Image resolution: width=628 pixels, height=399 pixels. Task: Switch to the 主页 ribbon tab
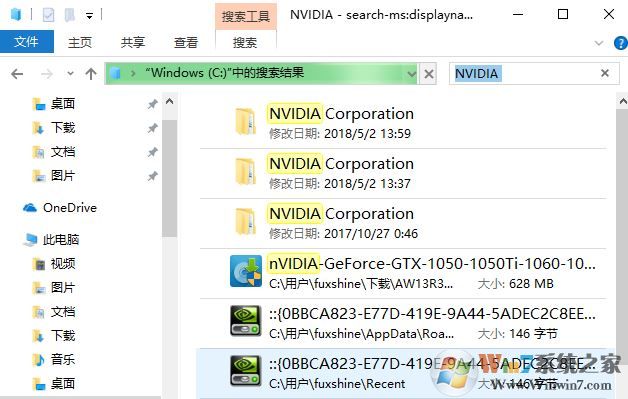pos(80,42)
